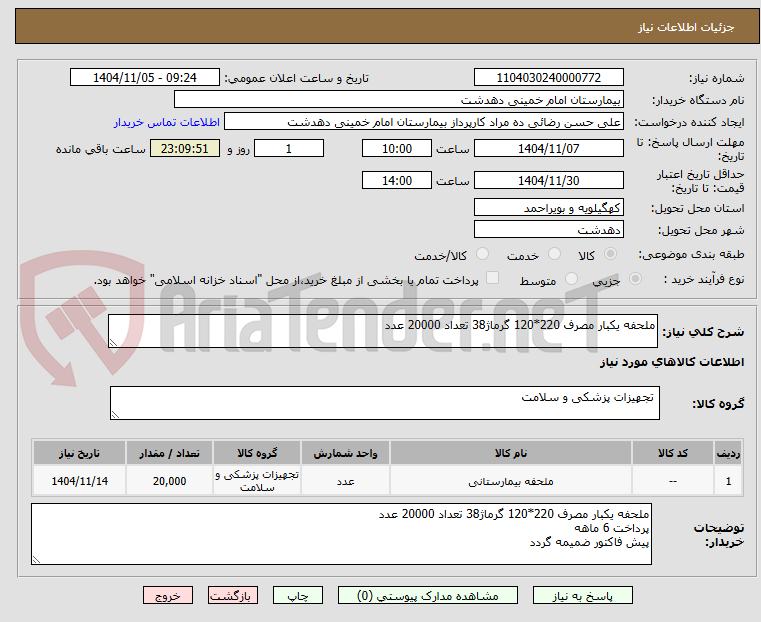
Task: Select the کالا radio button
Action: click(610, 254)
